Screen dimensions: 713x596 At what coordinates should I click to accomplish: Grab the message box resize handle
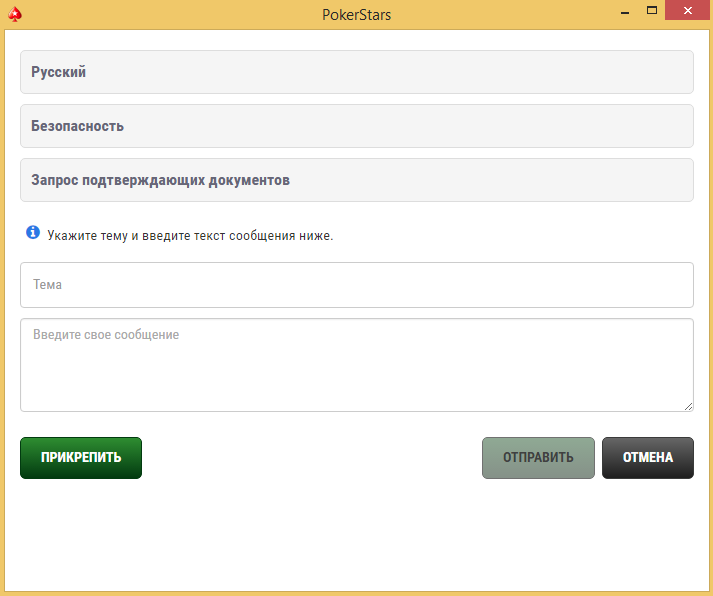point(688,406)
